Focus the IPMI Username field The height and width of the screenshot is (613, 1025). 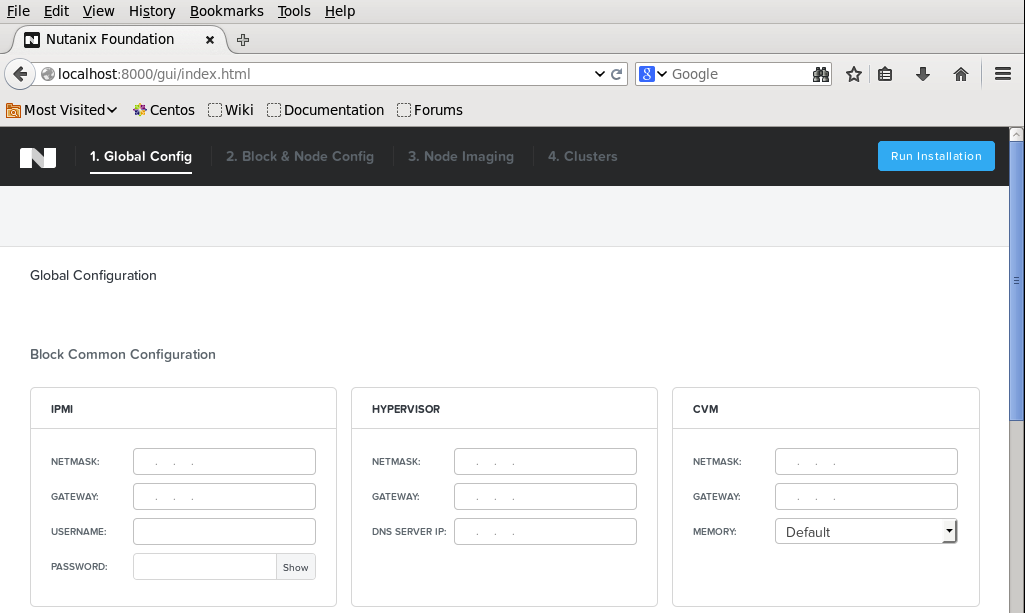click(x=224, y=531)
